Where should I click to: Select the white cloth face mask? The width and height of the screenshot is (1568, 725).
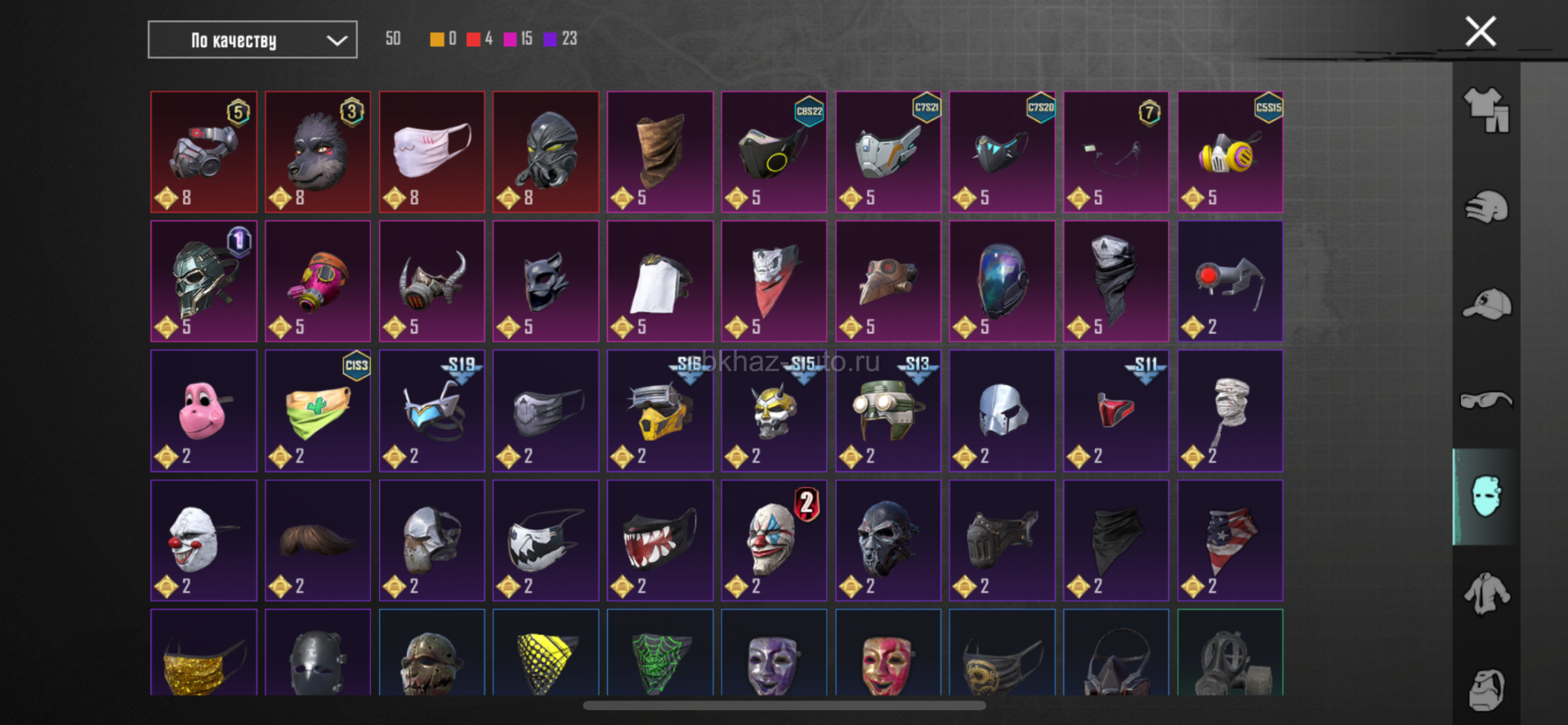pyautogui.click(x=432, y=152)
